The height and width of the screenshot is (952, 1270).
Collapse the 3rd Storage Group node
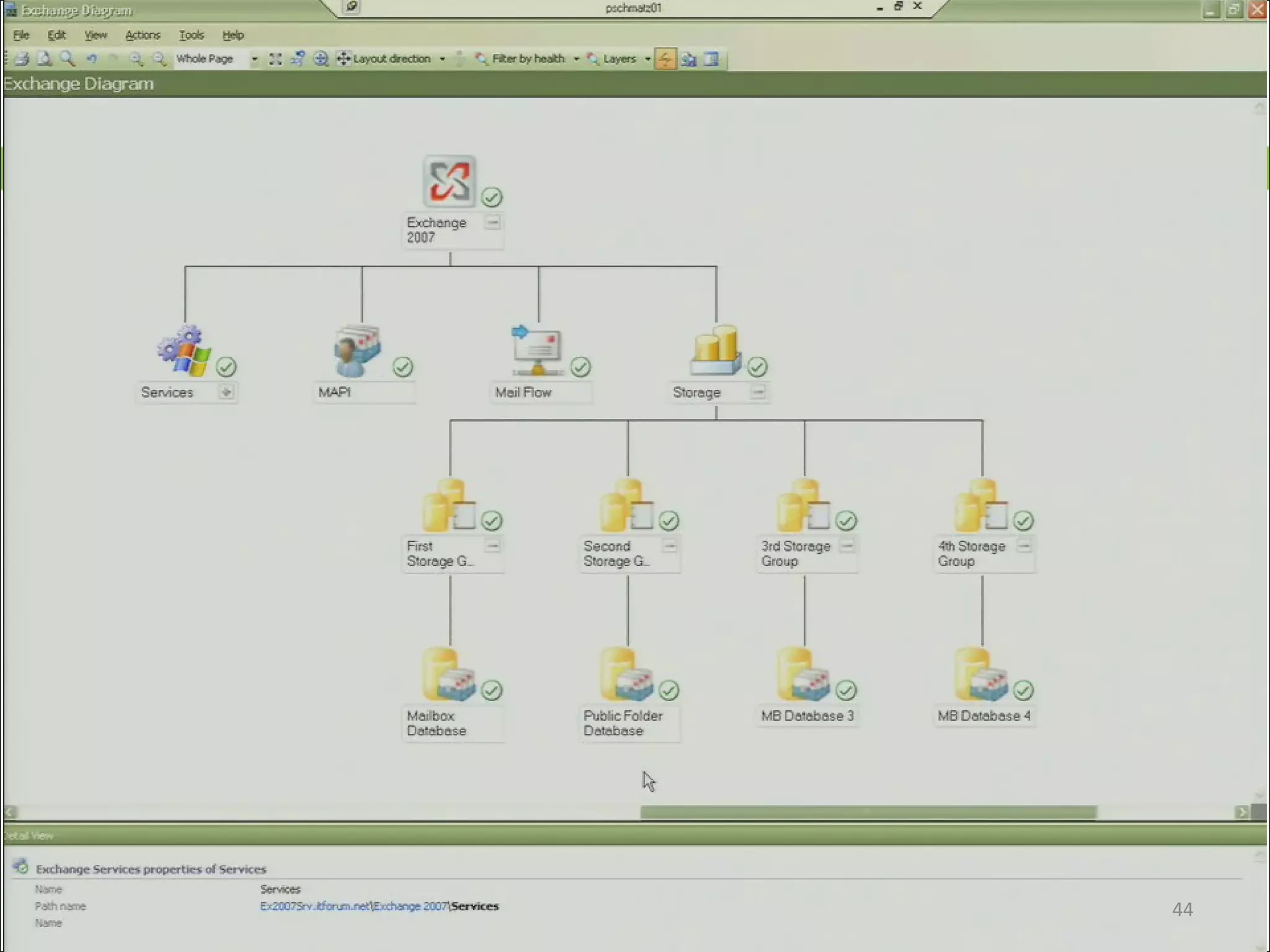[847, 545]
